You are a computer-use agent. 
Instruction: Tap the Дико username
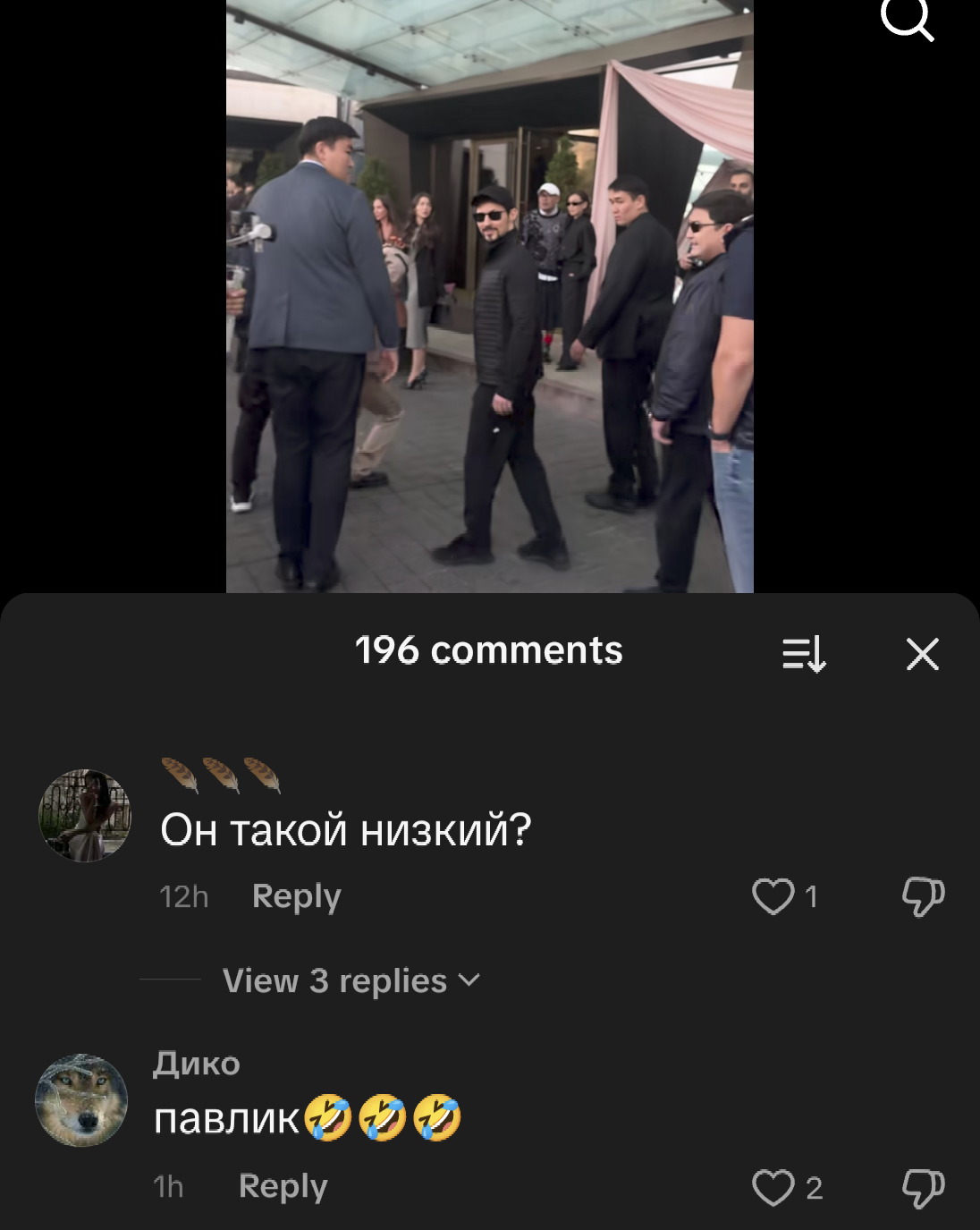tap(197, 1064)
